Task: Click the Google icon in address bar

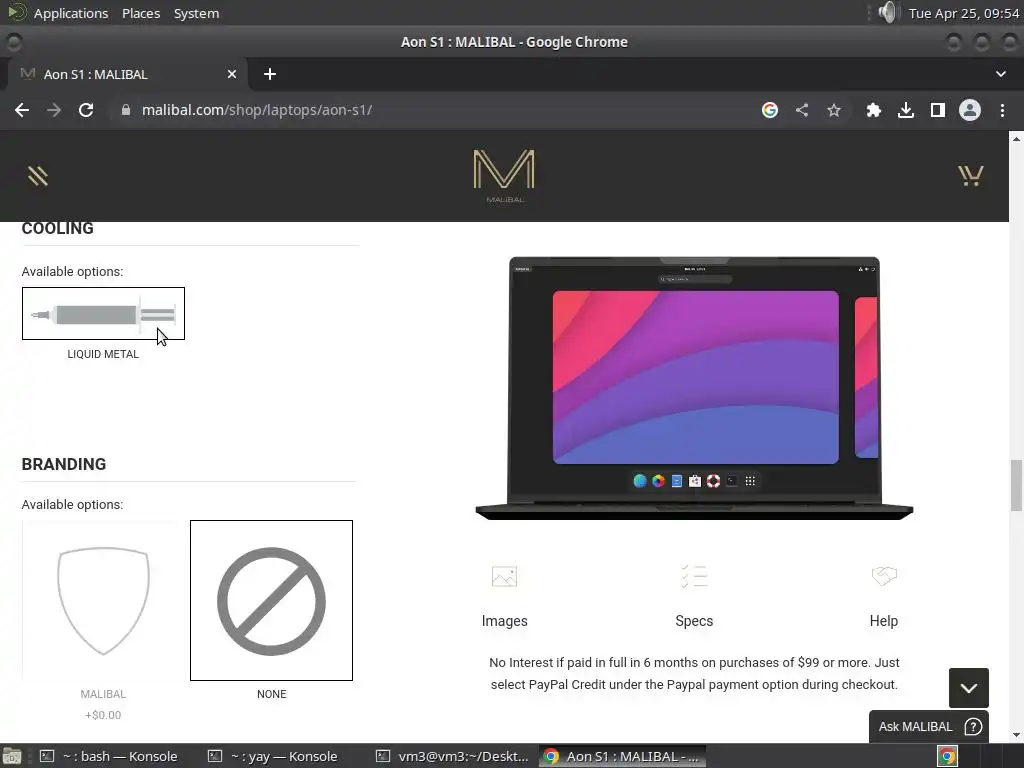Action: click(x=770, y=110)
